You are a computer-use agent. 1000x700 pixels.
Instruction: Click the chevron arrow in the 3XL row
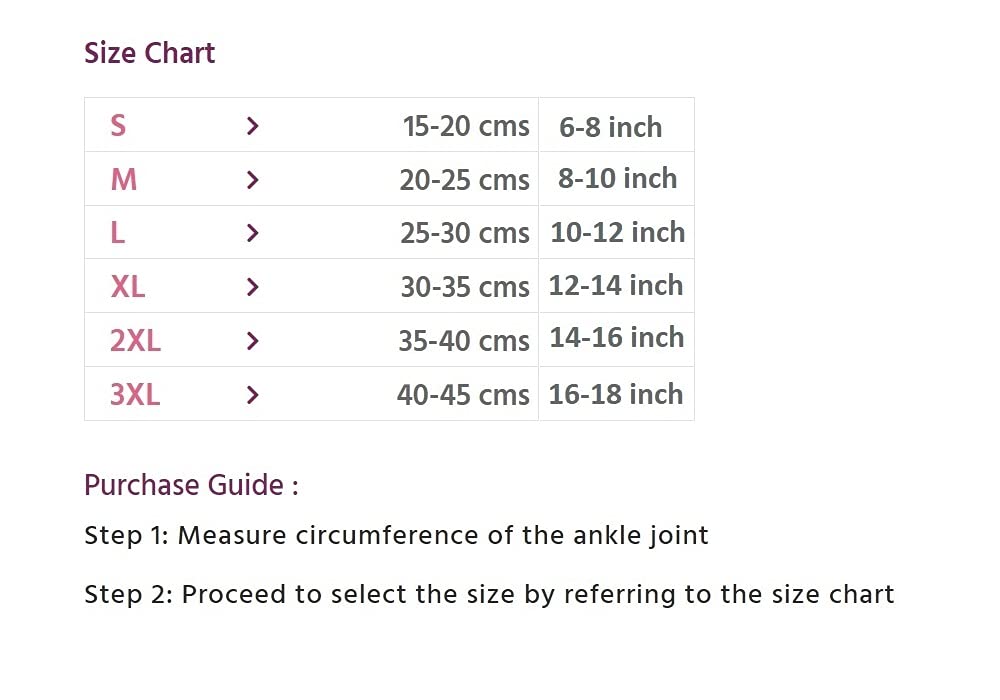coord(252,395)
